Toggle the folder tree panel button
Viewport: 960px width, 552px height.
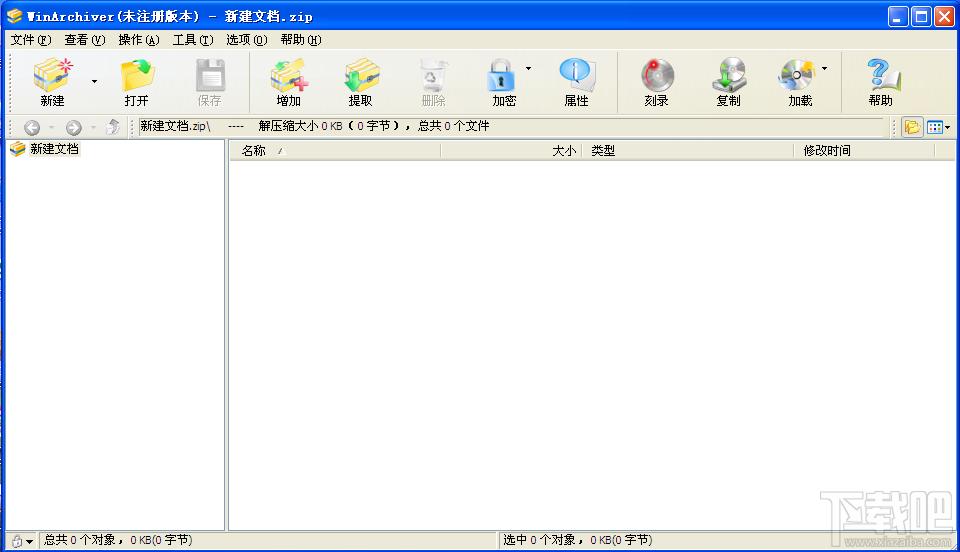pos(912,127)
